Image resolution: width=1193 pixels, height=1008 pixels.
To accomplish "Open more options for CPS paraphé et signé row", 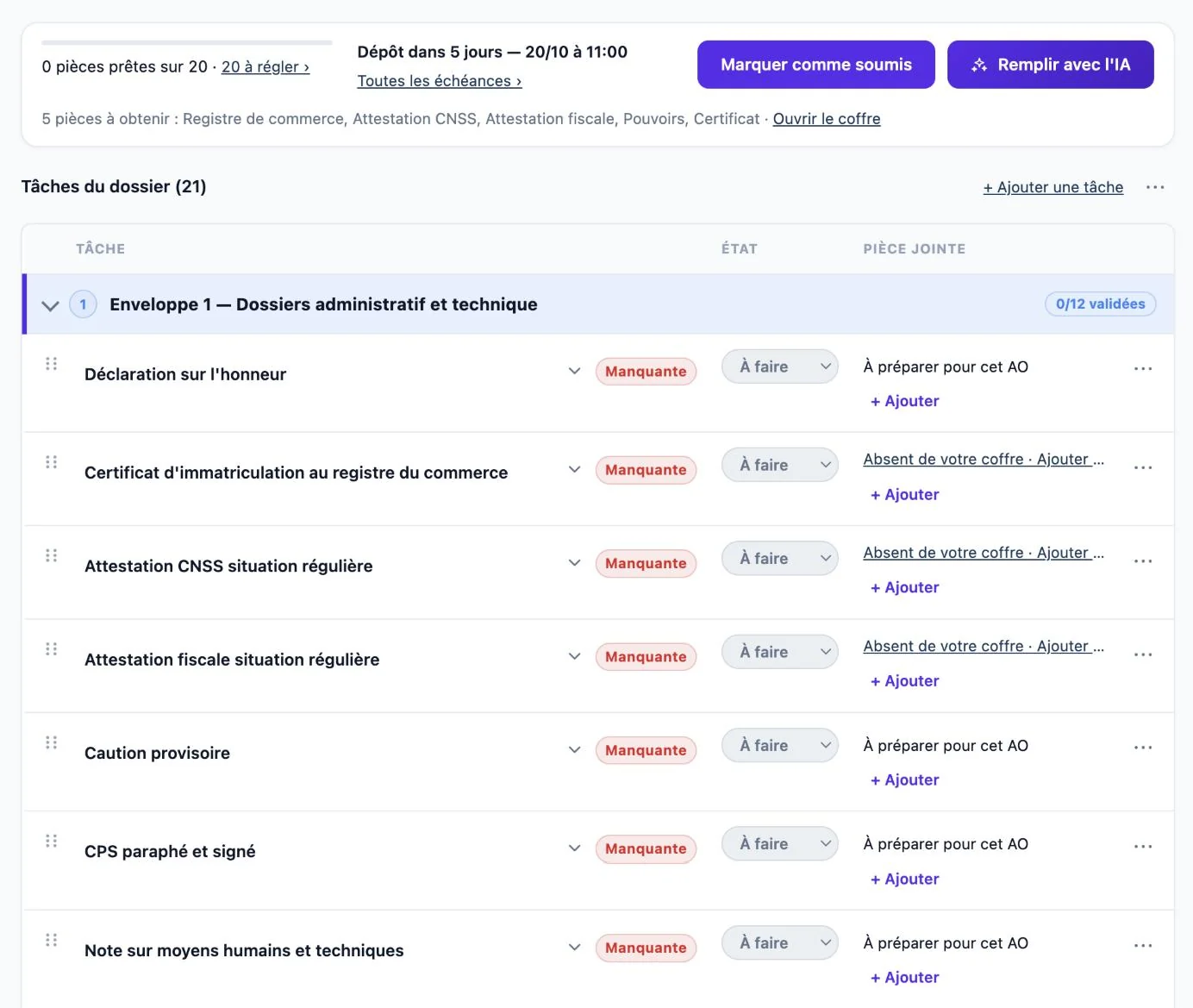I will click(x=1143, y=847).
